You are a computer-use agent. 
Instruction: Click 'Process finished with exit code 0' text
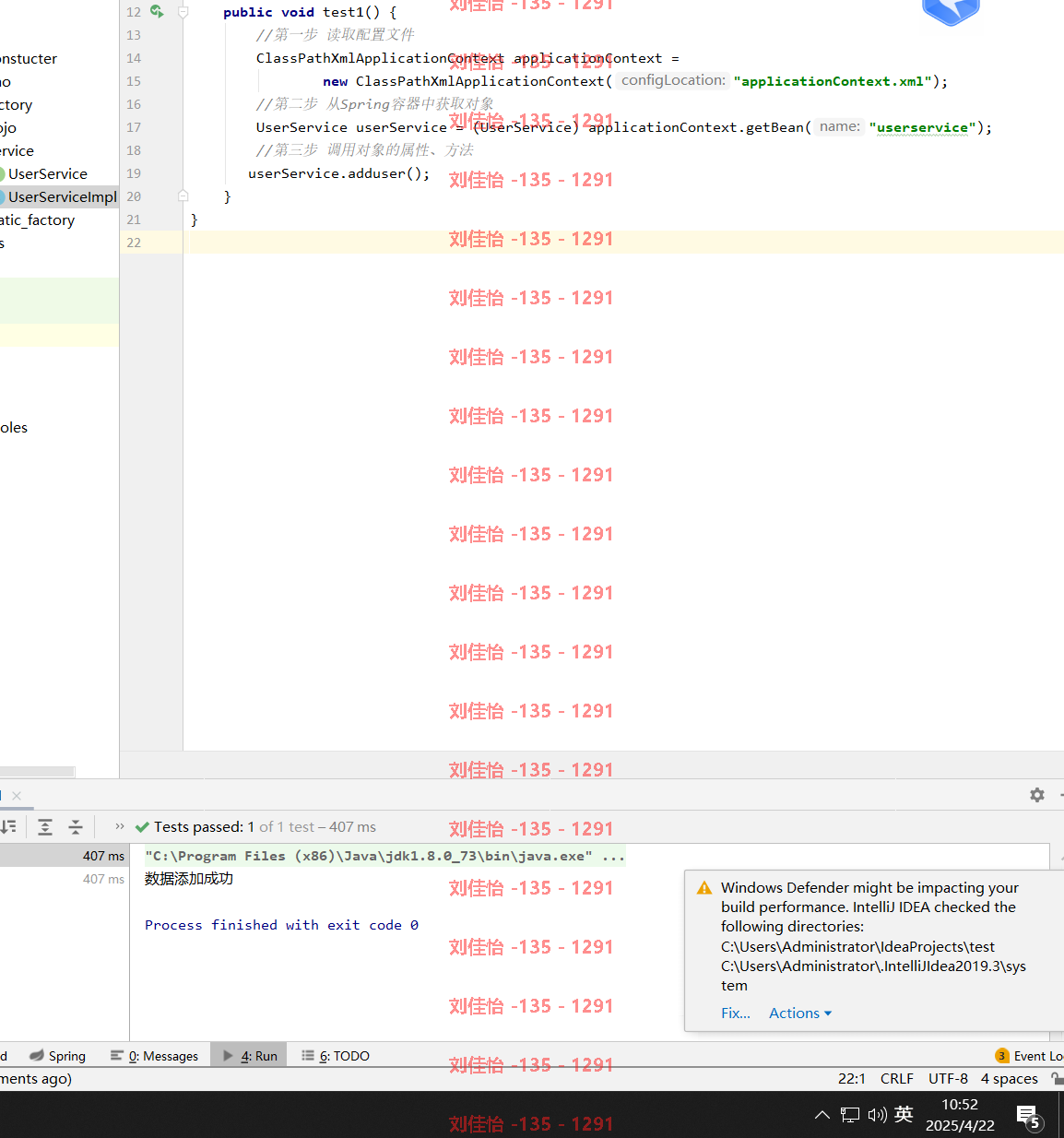(281, 925)
